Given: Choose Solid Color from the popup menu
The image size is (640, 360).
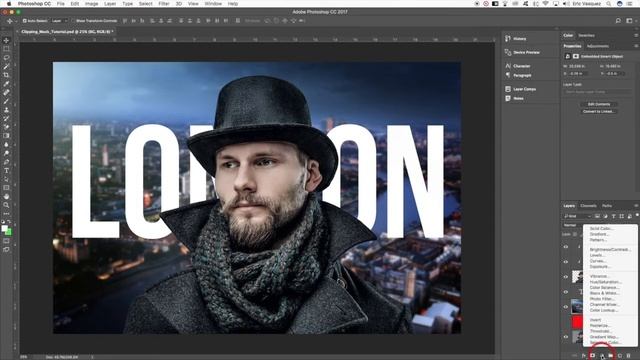Looking at the screenshot, I should [x=601, y=229].
